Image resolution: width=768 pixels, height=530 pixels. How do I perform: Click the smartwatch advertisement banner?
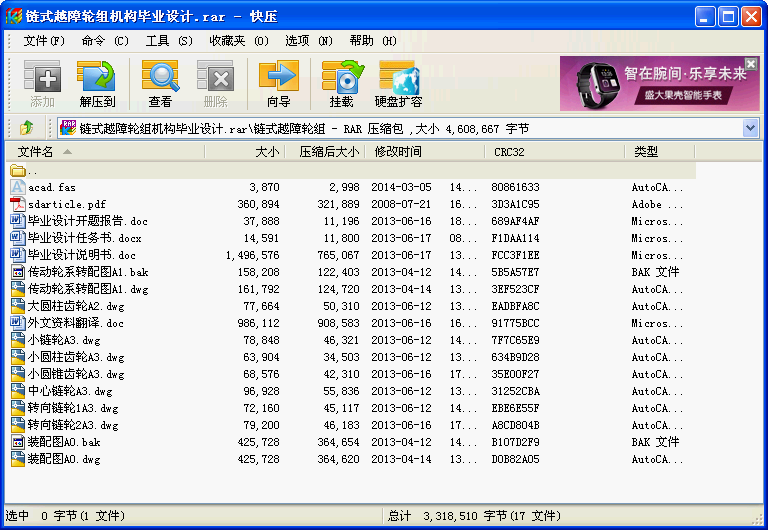(659, 83)
